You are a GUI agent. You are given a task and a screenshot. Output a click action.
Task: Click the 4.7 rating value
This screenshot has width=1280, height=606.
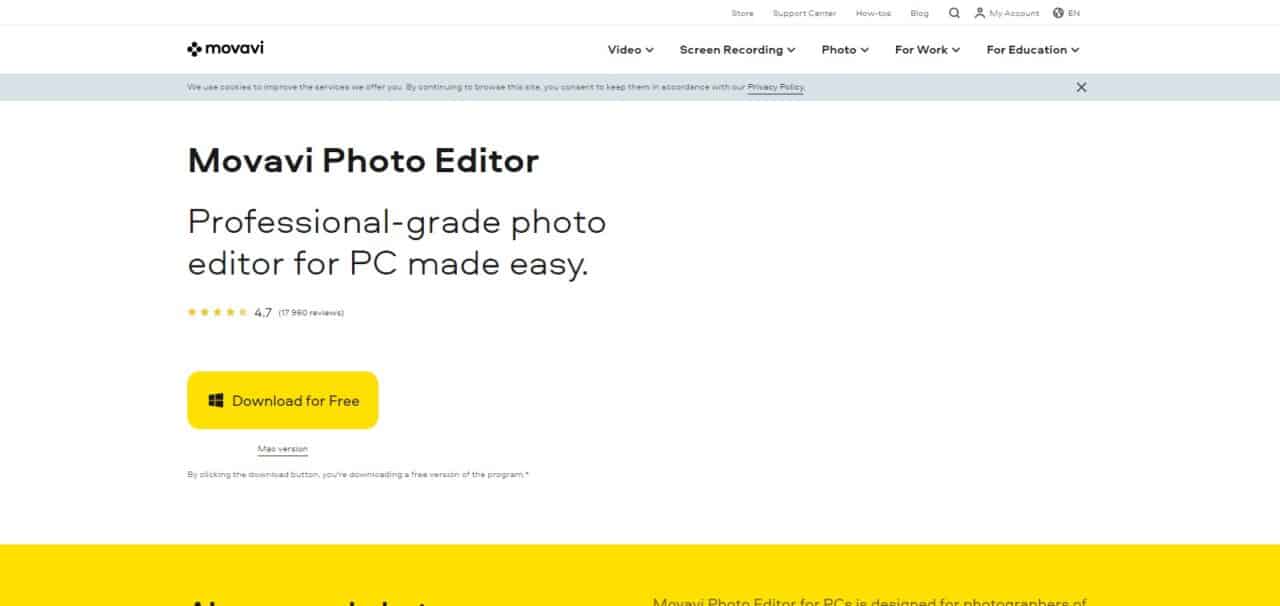pyautogui.click(x=263, y=313)
